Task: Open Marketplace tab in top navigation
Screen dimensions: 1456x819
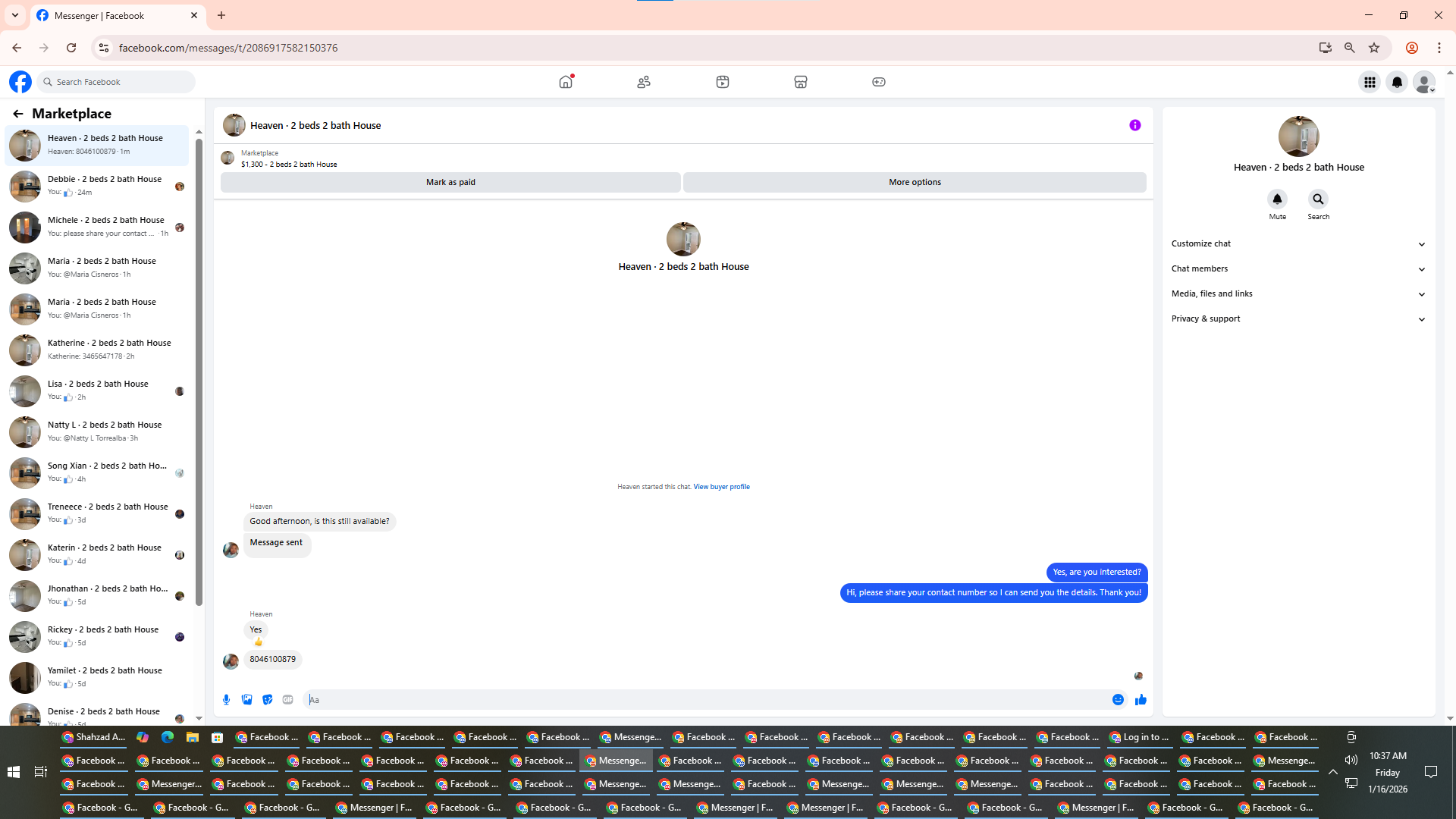Action: tap(800, 82)
